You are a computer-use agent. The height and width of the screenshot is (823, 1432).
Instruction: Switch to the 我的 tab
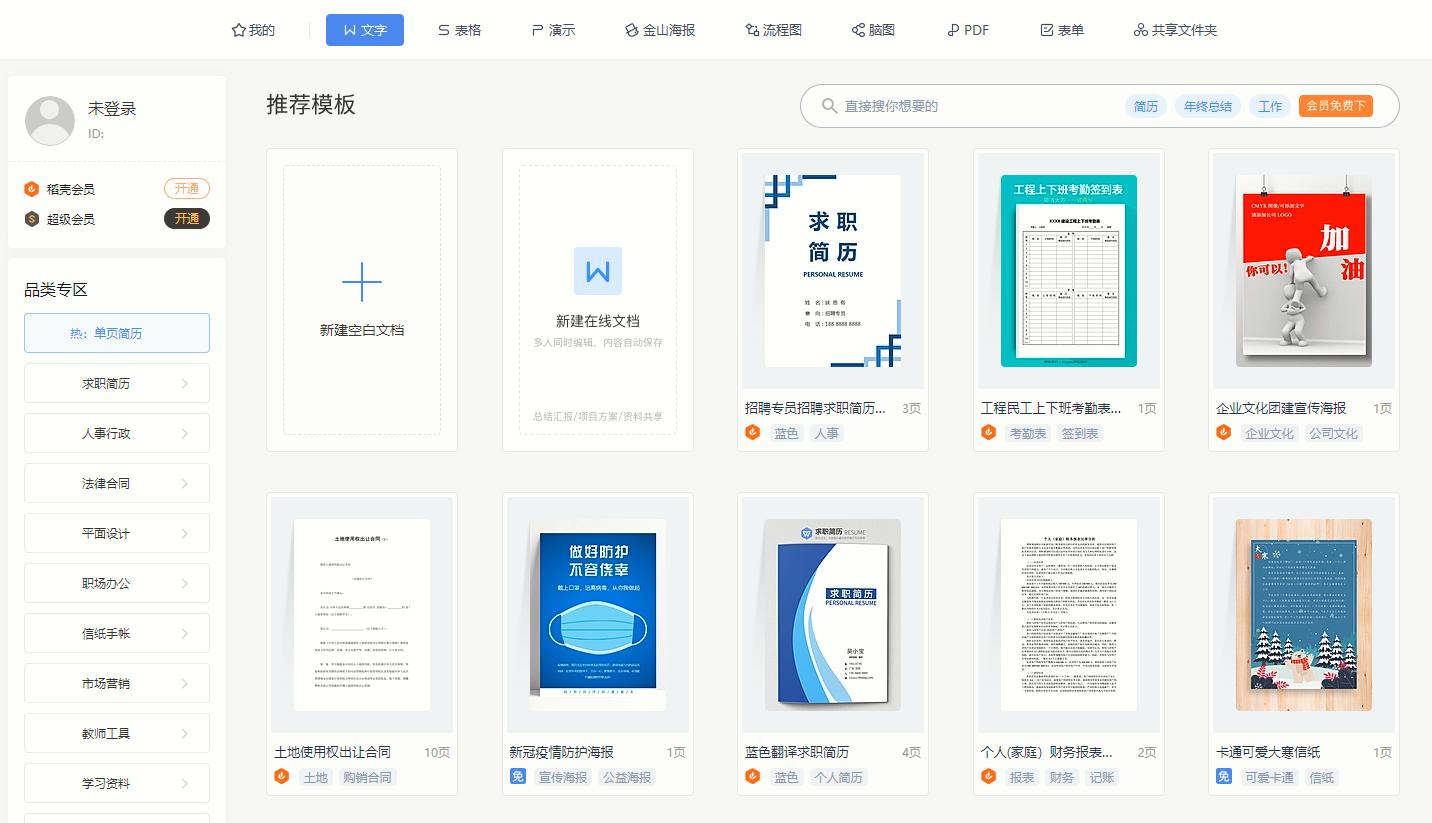[253, 30]
